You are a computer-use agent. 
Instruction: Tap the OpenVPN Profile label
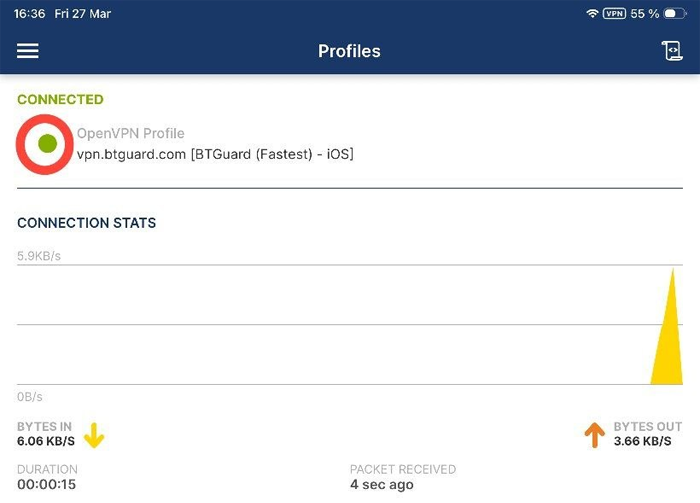pyautogui.click(x=130, y=133)
